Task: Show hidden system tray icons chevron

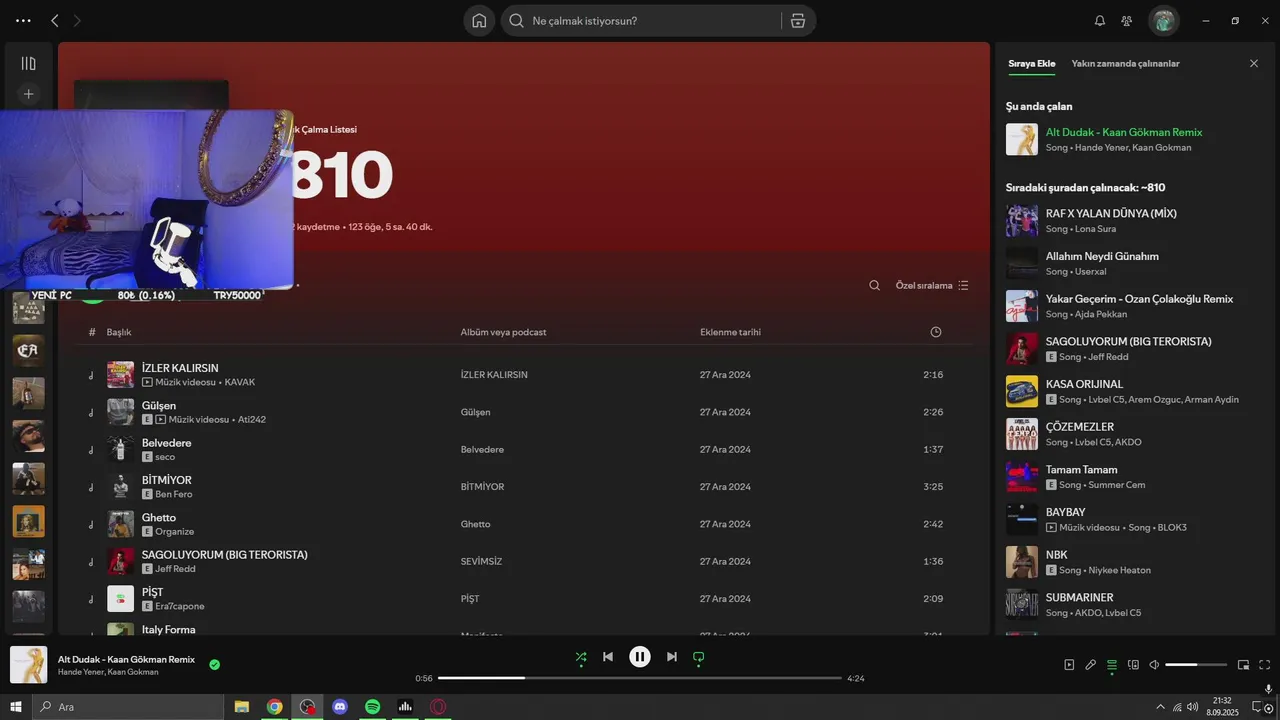Action: pos(1160,706)
